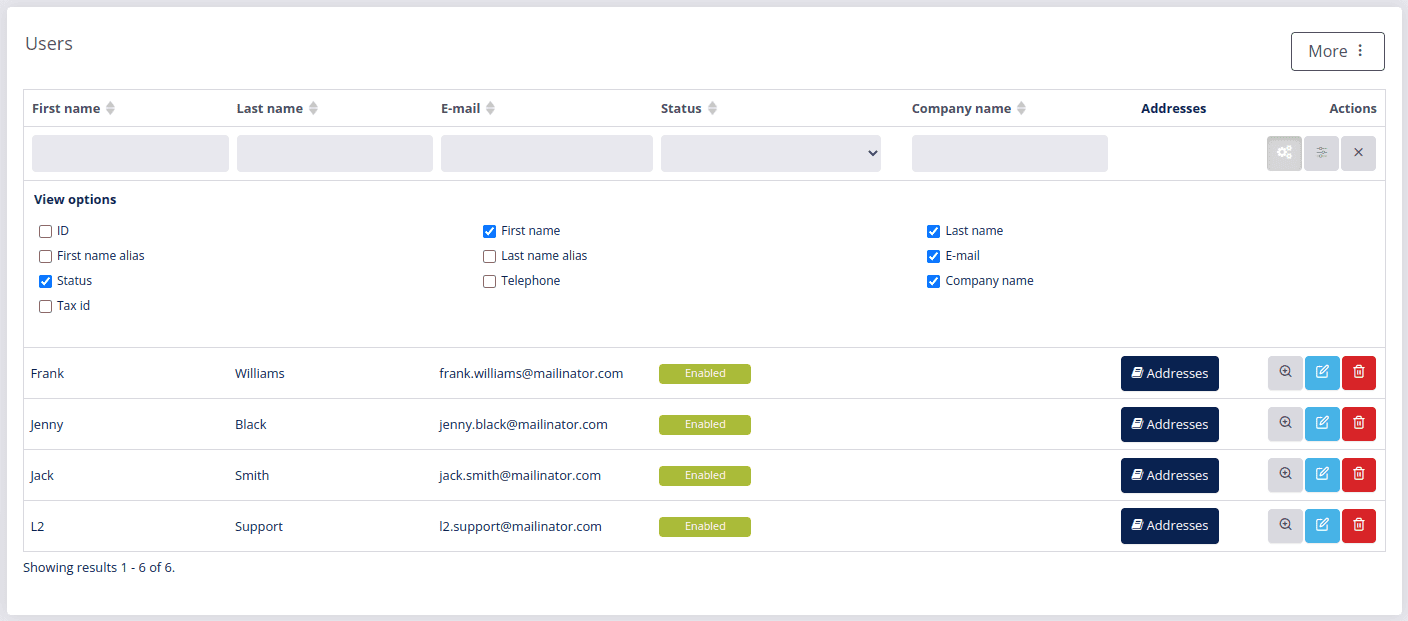Edit L2 Support user record
The width and height of the screenshot is (1408, 621).
pos(1322,526)
